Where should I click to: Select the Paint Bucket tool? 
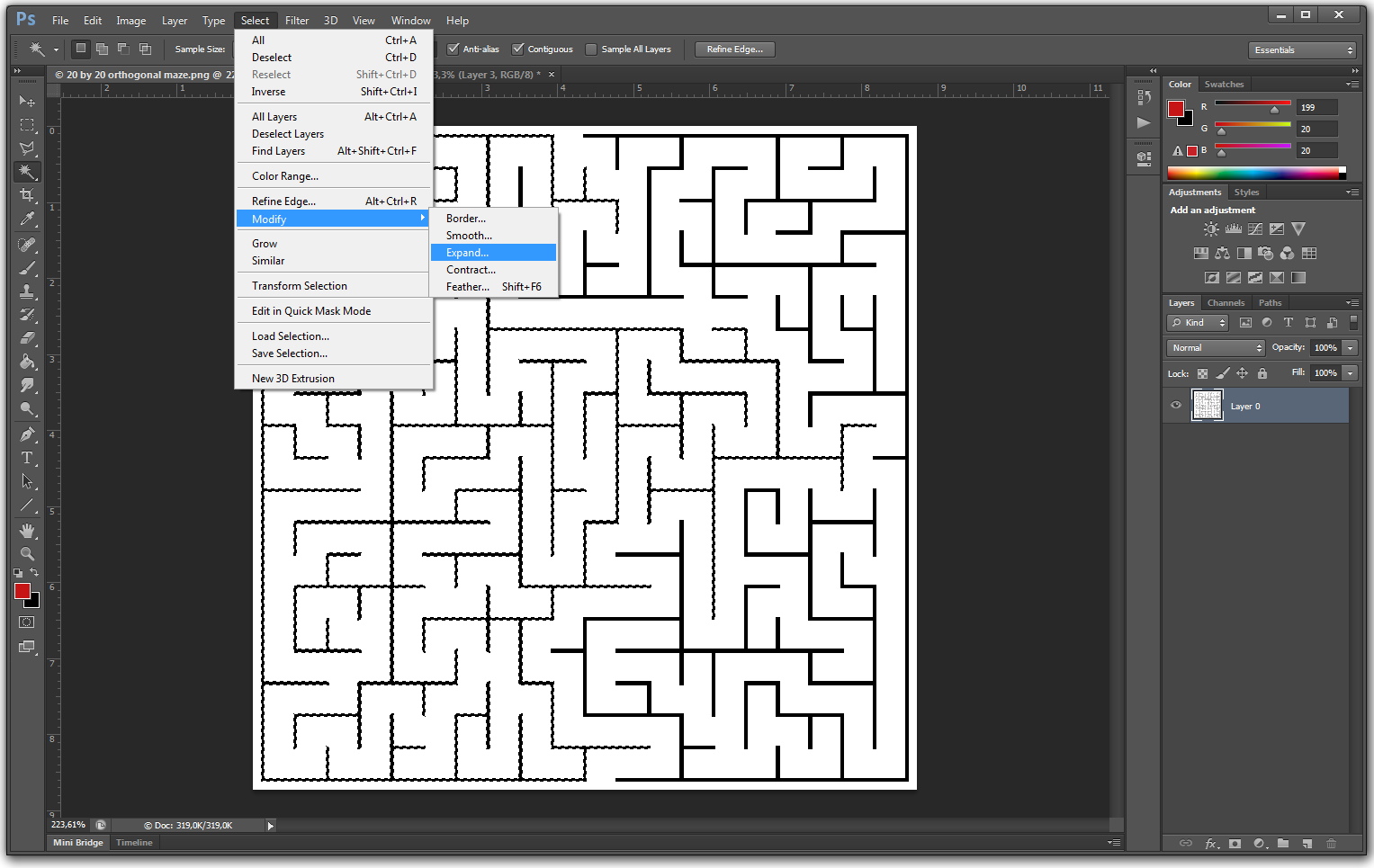point(27,362)
